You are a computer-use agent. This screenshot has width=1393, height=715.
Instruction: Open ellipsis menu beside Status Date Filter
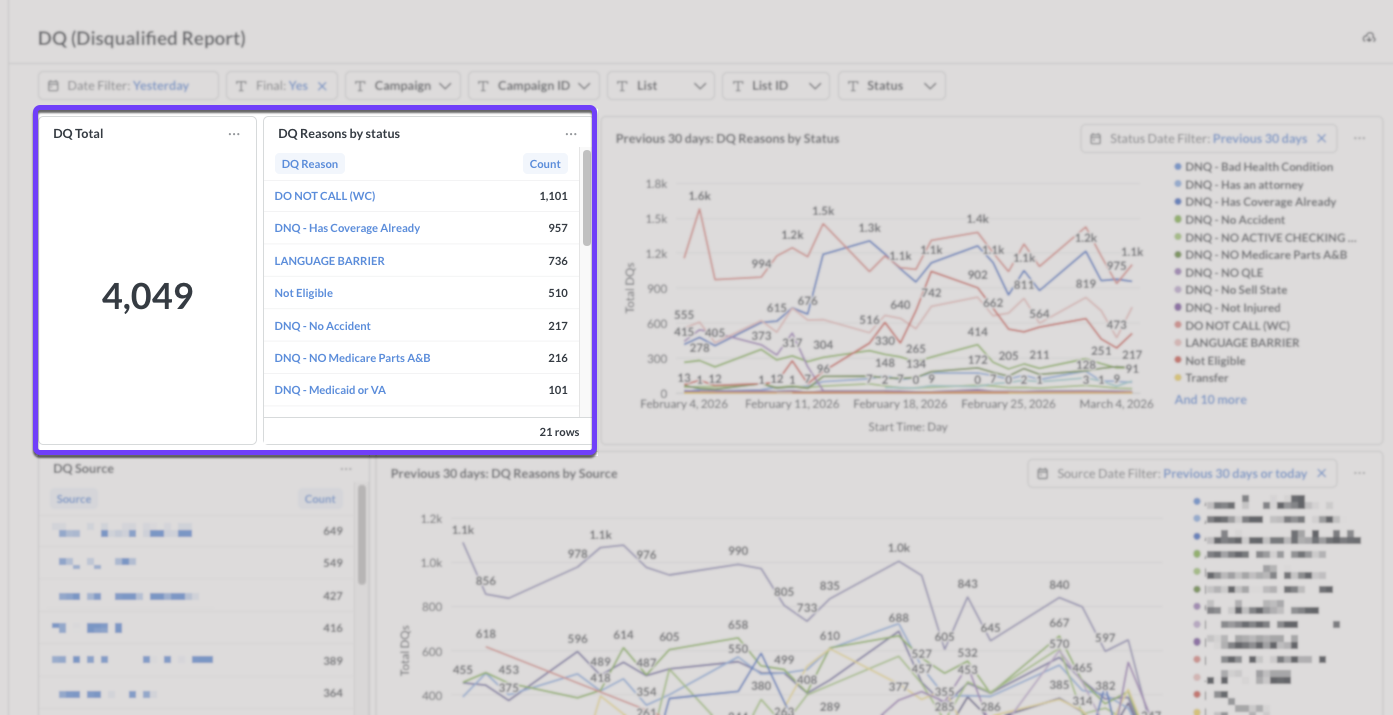point(1359,139)
